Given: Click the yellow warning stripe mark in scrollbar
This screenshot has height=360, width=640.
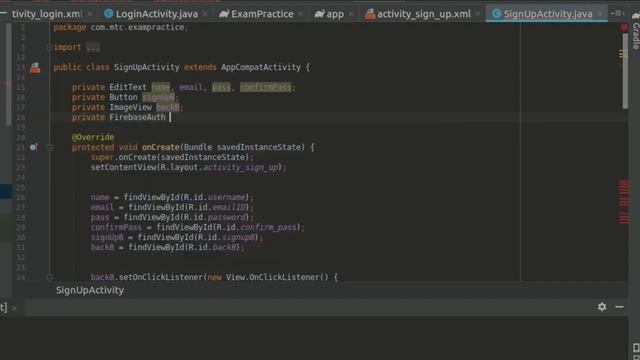Looking at the screenshot, I should [622, 54].
